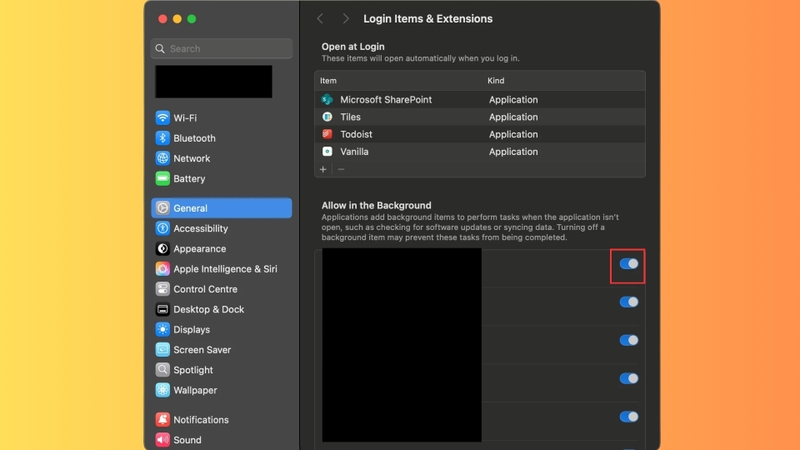800x450 pixels.
Task: Open Appearance settings
Action: tap(221, 248)
